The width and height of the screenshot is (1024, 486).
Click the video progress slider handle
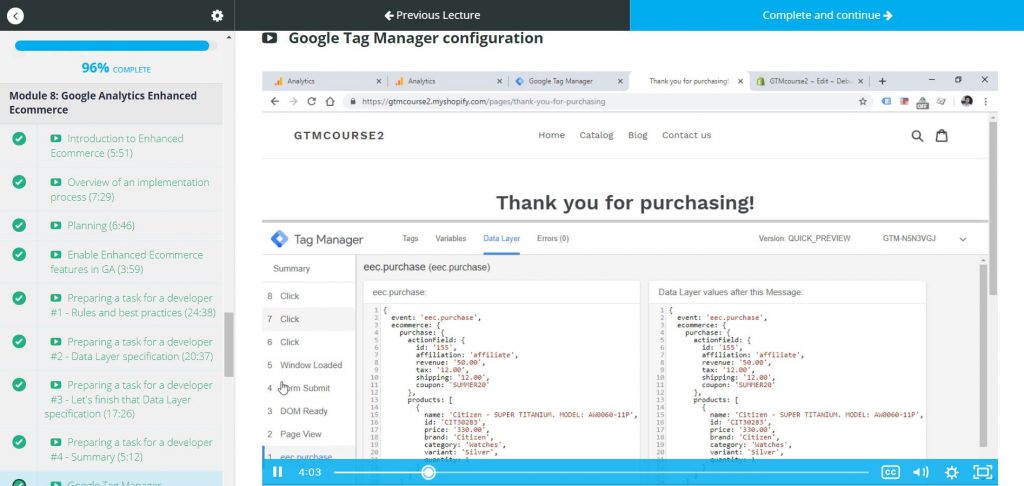click(428, 472)
